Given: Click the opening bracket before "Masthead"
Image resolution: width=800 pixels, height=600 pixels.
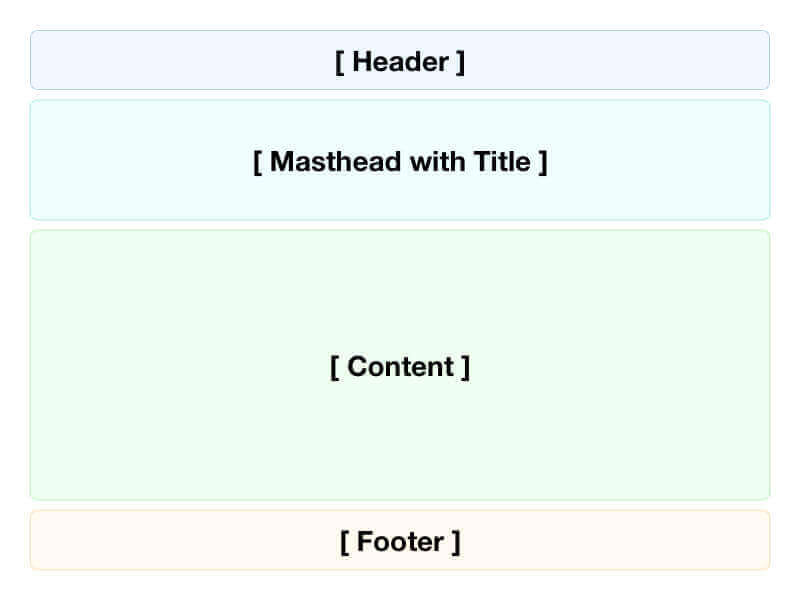Looking at the screenshot, I should tap(258, 161).
